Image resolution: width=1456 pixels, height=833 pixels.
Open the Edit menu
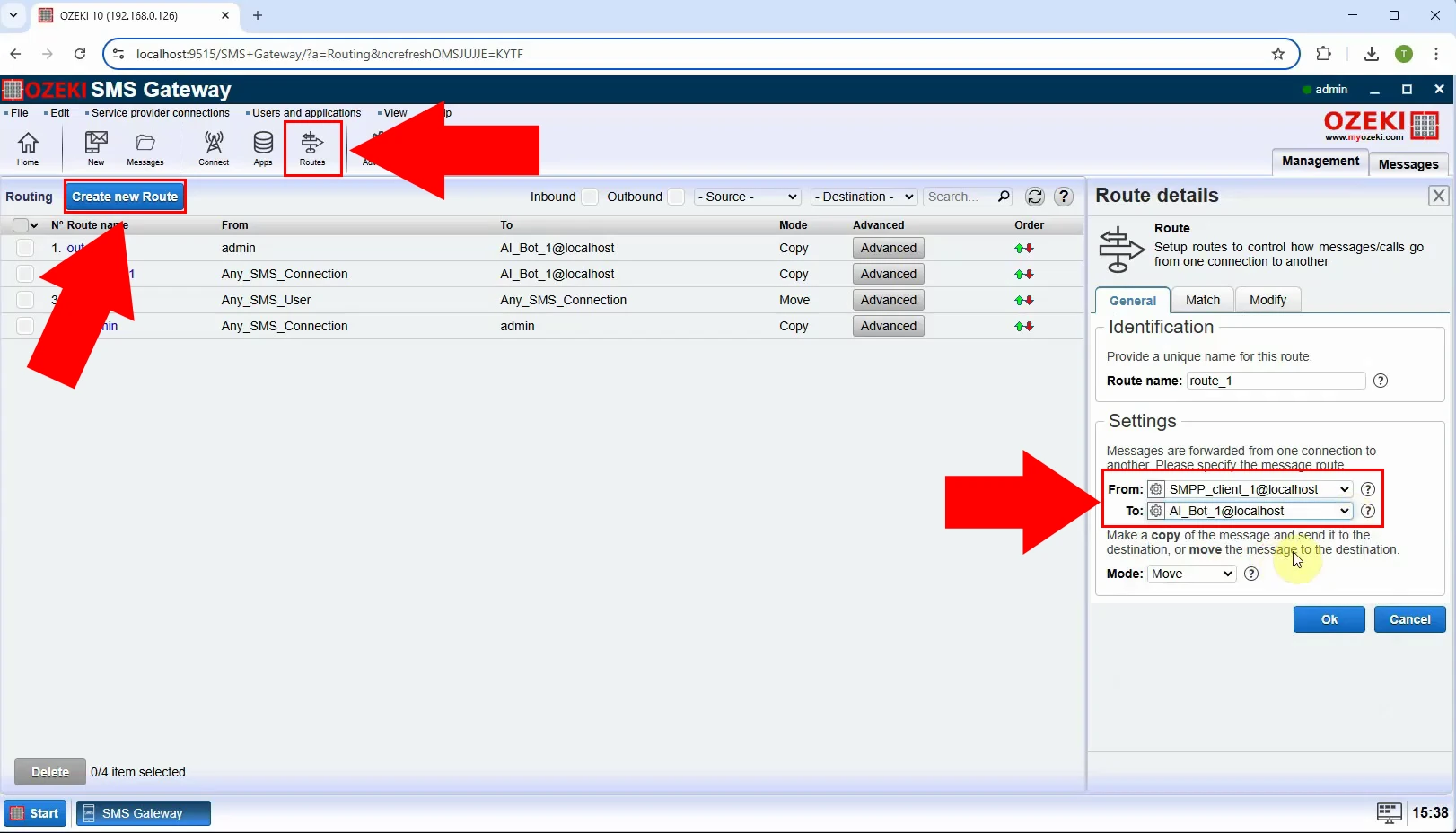(59, 113)
